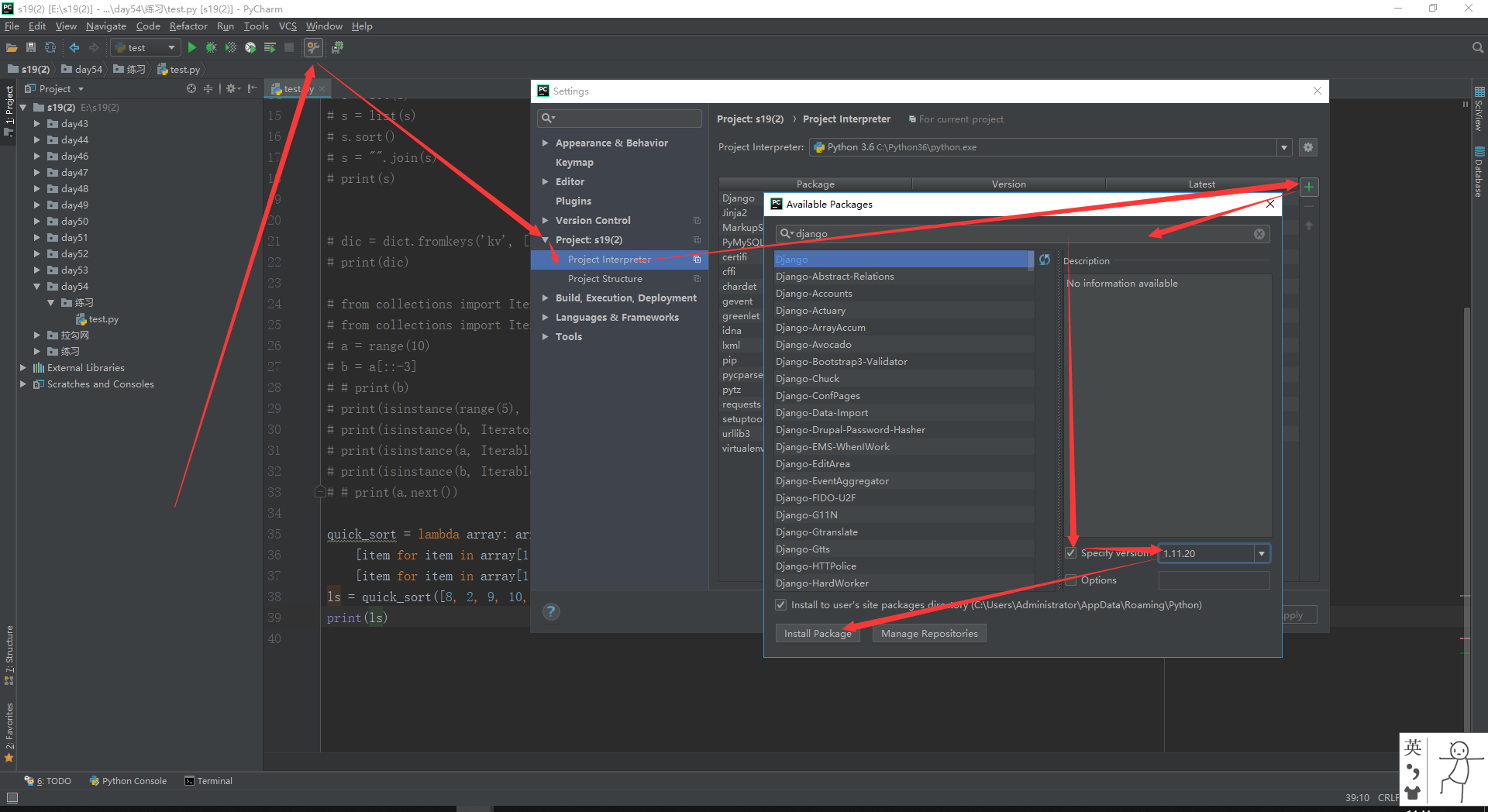Click Search Everywhere magnifier icon
This screenshot has height=812, width=1488.
(1477, 48)
